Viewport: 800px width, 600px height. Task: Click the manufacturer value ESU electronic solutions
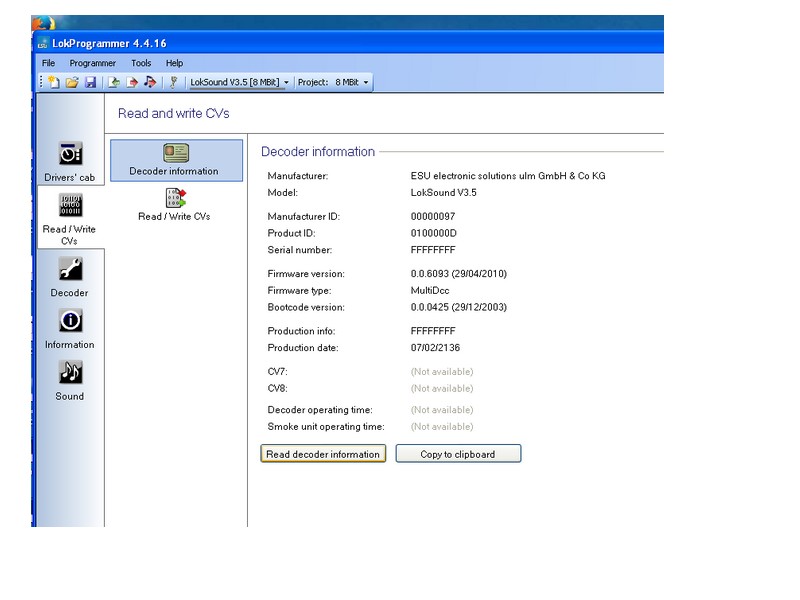point(508,176)
